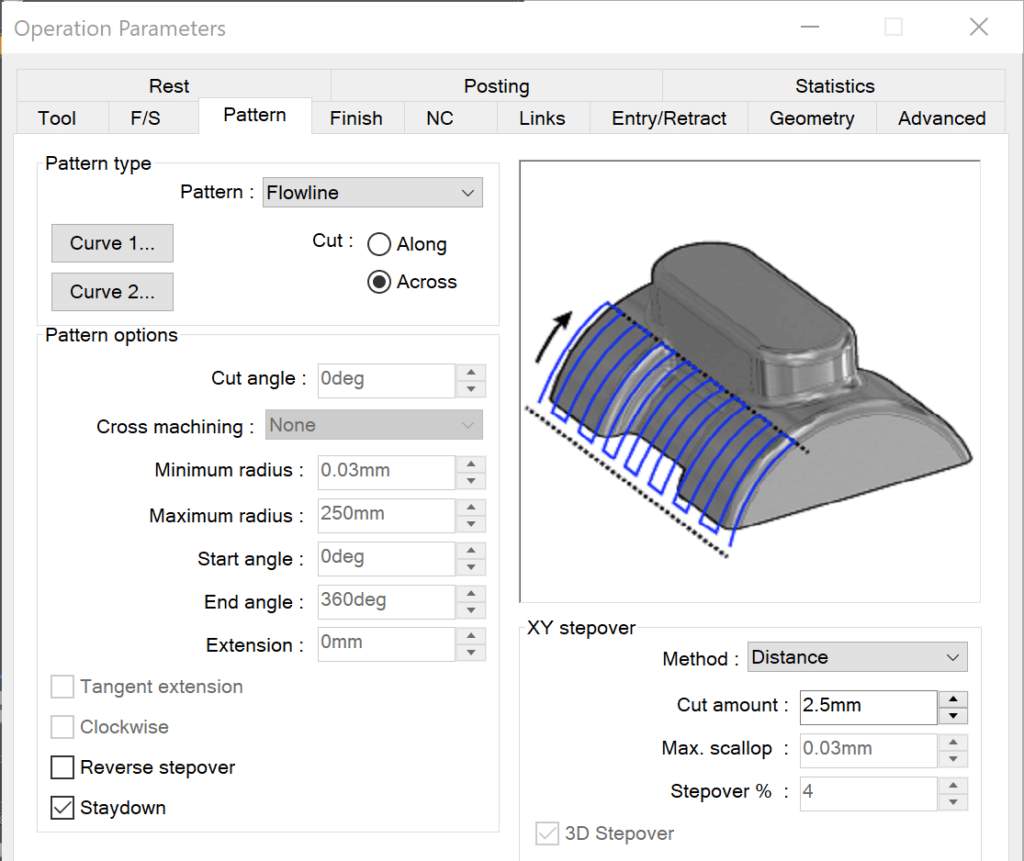Click the Curve 1 button

[x=111, y=243]
